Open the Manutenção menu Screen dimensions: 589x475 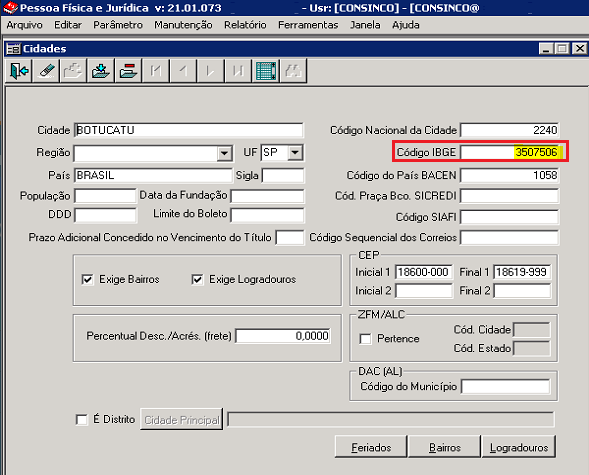click(183, 25)
